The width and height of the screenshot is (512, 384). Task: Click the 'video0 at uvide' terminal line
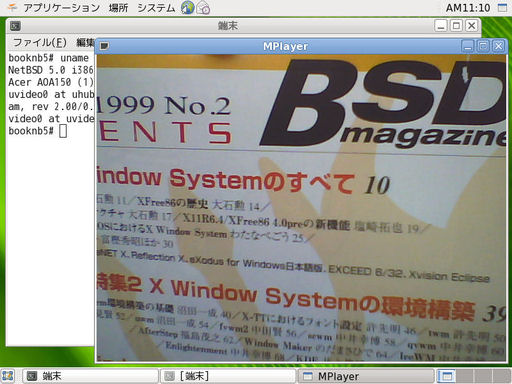pyautogui.click(x=51, y=119)
